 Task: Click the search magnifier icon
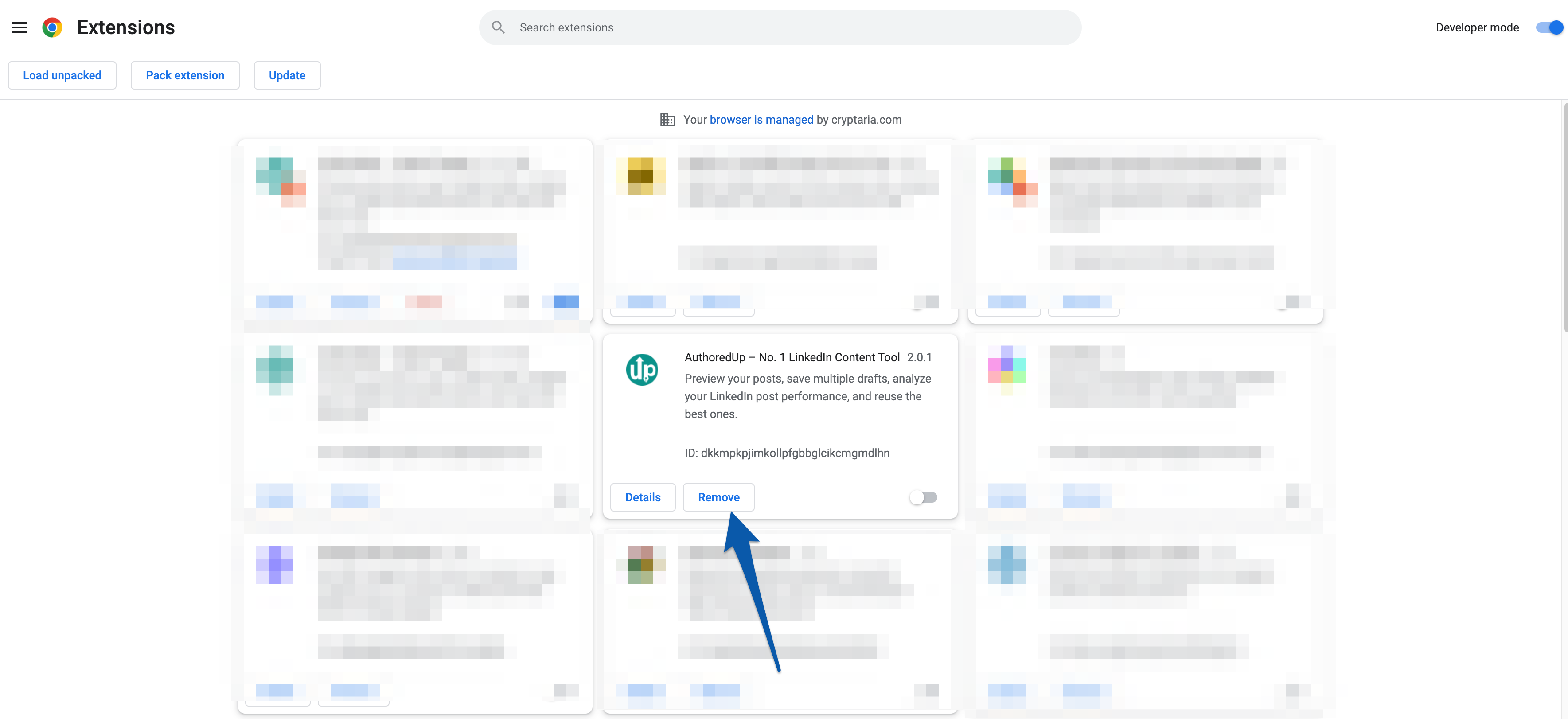(498, 27)
